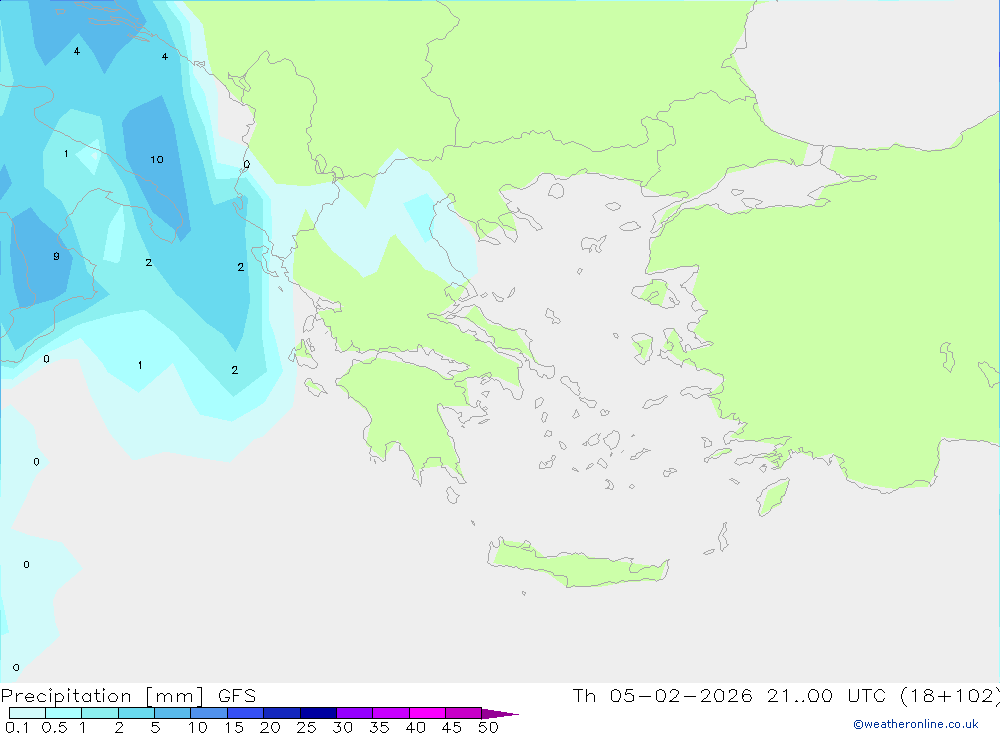1000x733 pixels.
Task: Select the 5–10 mm legend color swatch
Action: (172, 713)
